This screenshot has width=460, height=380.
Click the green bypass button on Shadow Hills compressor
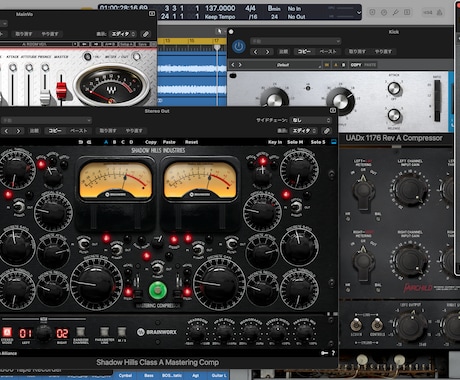point(158,290)
